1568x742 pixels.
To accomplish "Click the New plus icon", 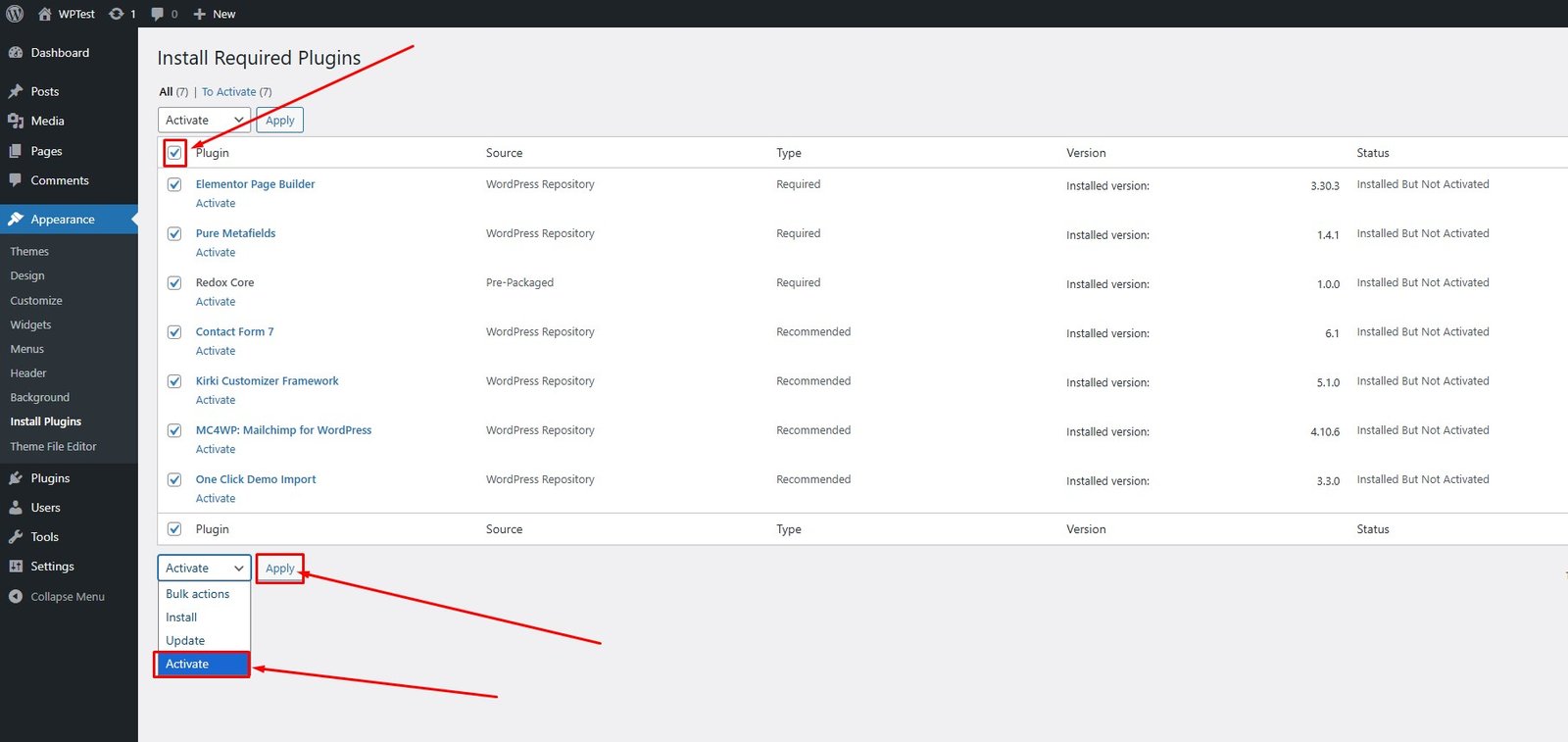I will coord(199,14).
